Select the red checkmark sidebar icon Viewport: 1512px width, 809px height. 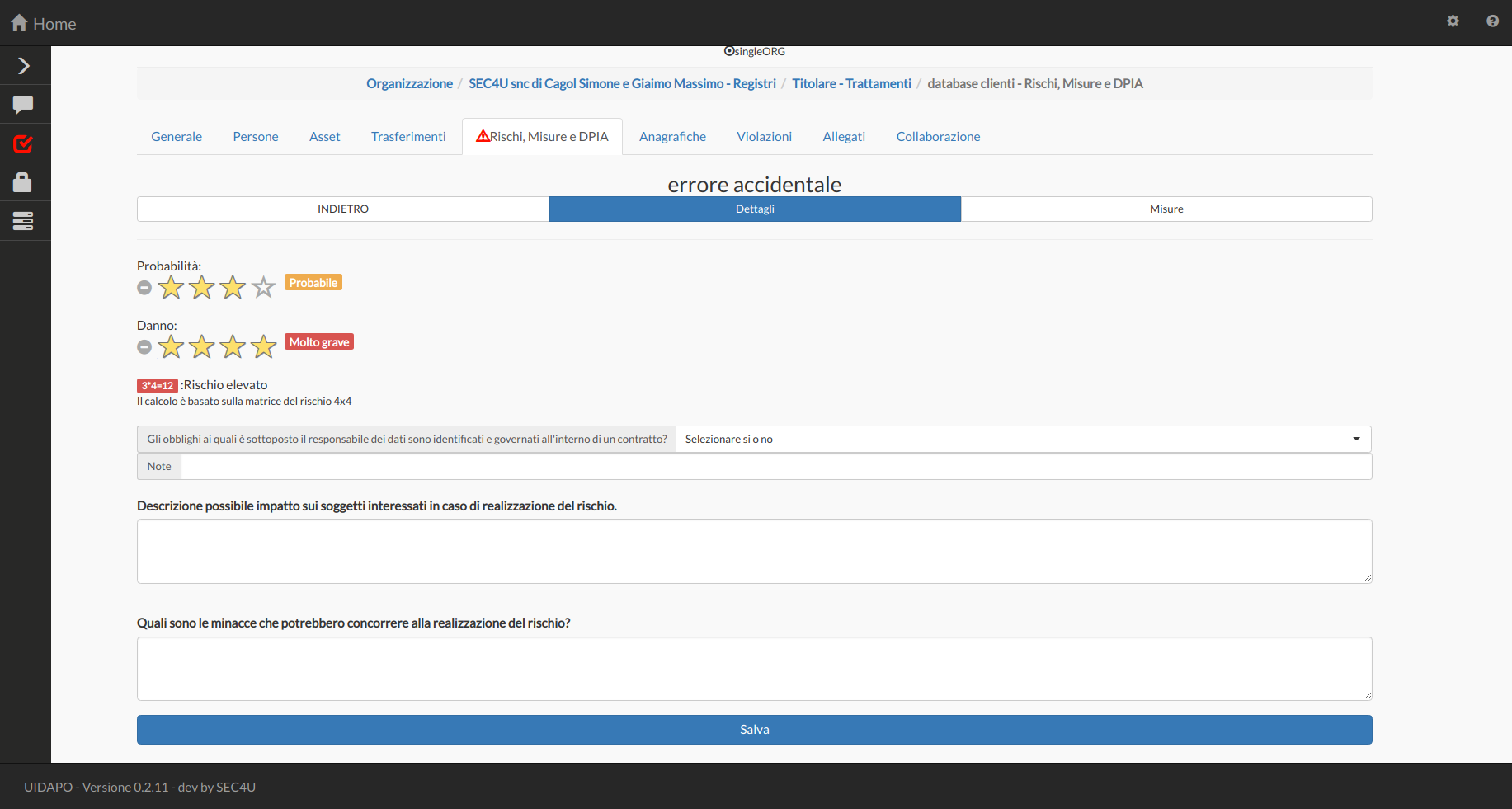point(23,143)
